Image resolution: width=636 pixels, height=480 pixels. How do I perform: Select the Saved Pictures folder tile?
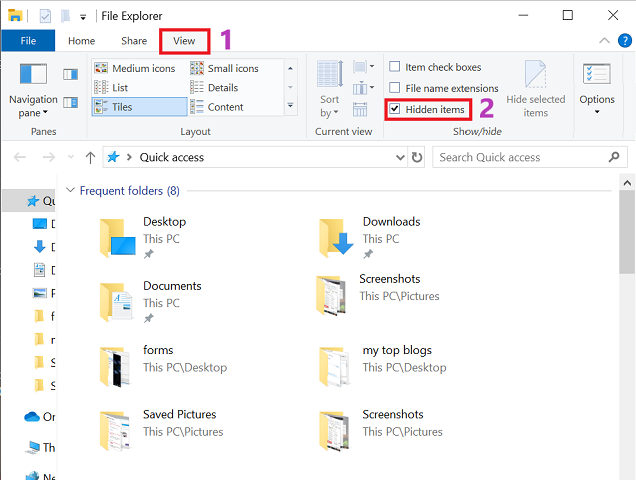[161, 430]
